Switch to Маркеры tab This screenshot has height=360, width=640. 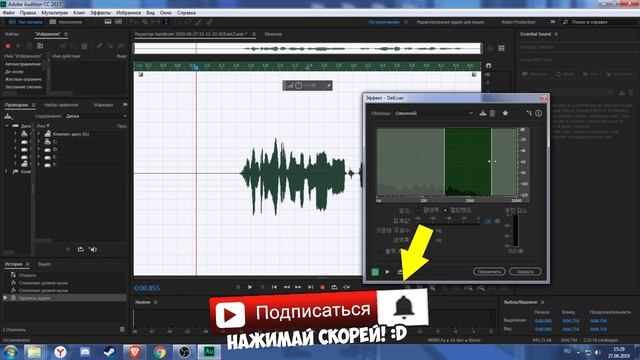point(103,105)
